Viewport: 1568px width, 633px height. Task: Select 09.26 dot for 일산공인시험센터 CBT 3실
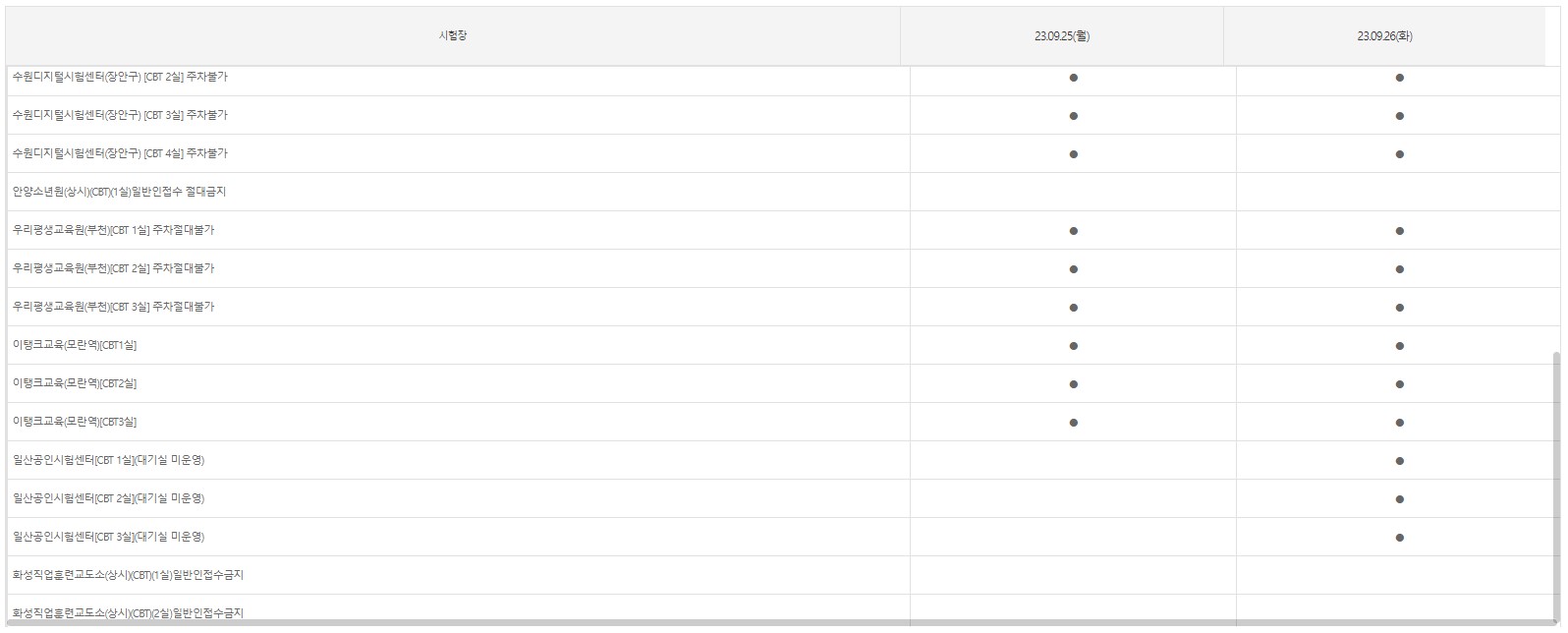tap(1399, 538)
